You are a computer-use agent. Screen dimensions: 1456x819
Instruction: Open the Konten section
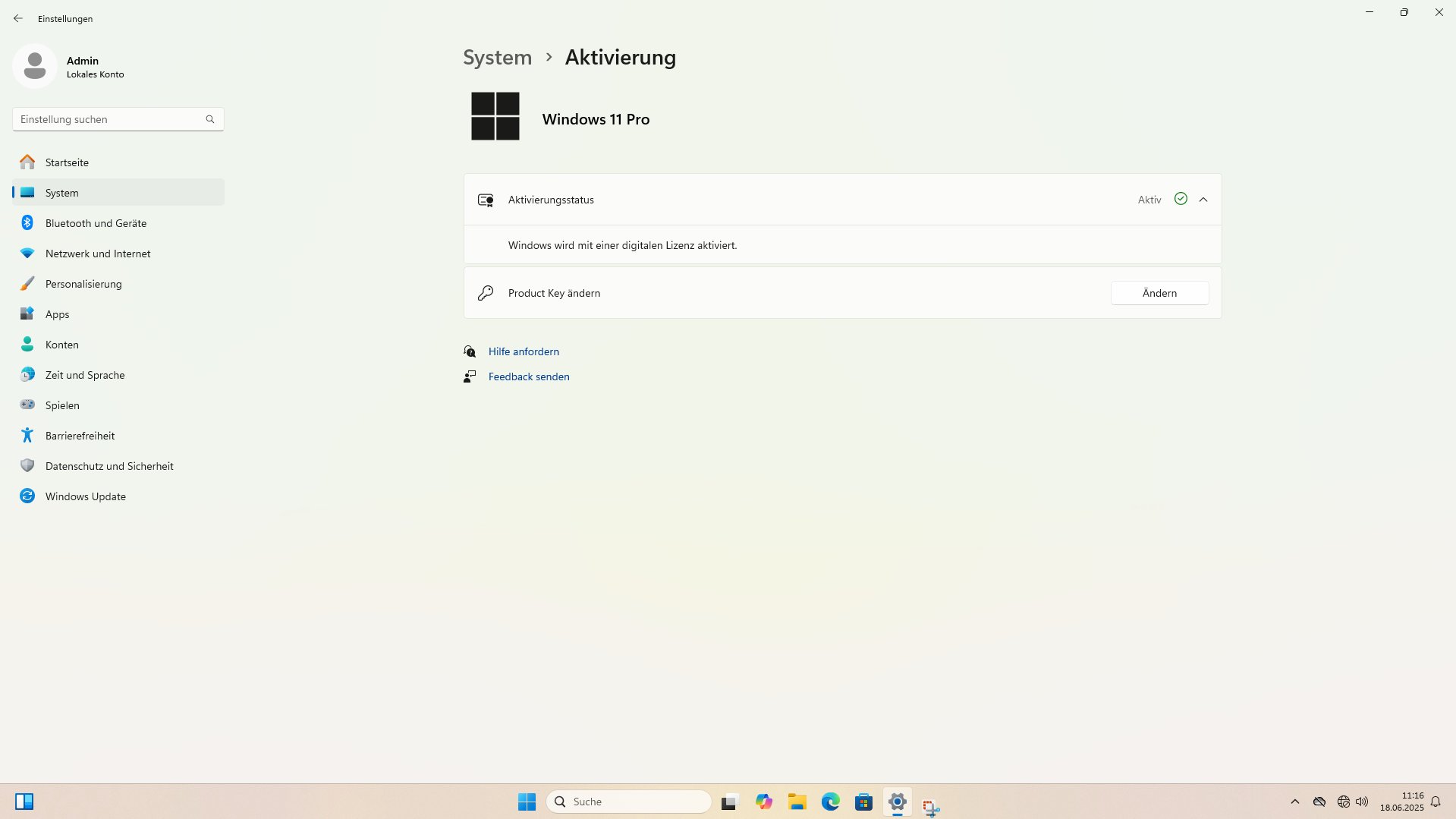point(61,344)
